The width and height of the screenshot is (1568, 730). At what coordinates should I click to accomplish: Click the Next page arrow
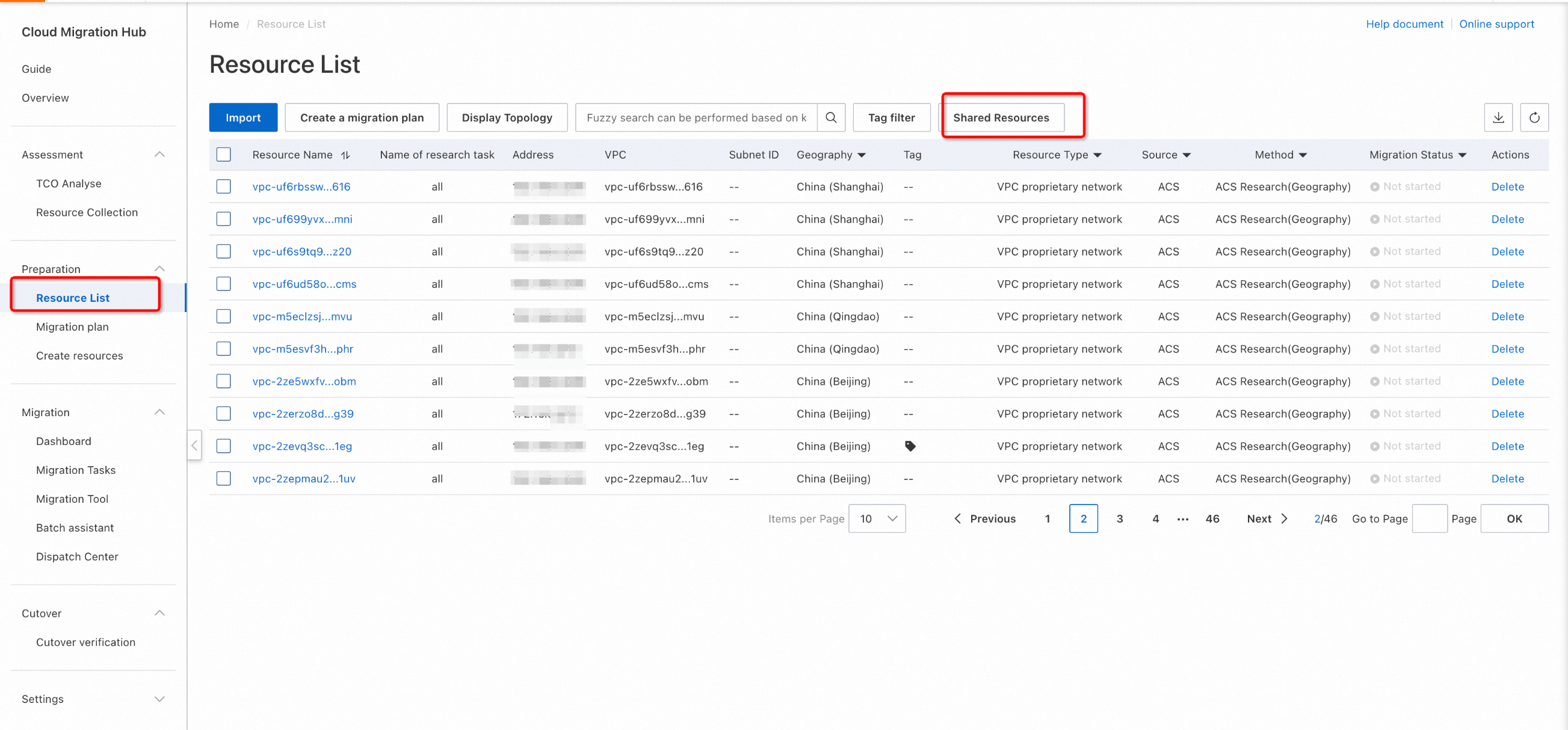[1285, 518]
